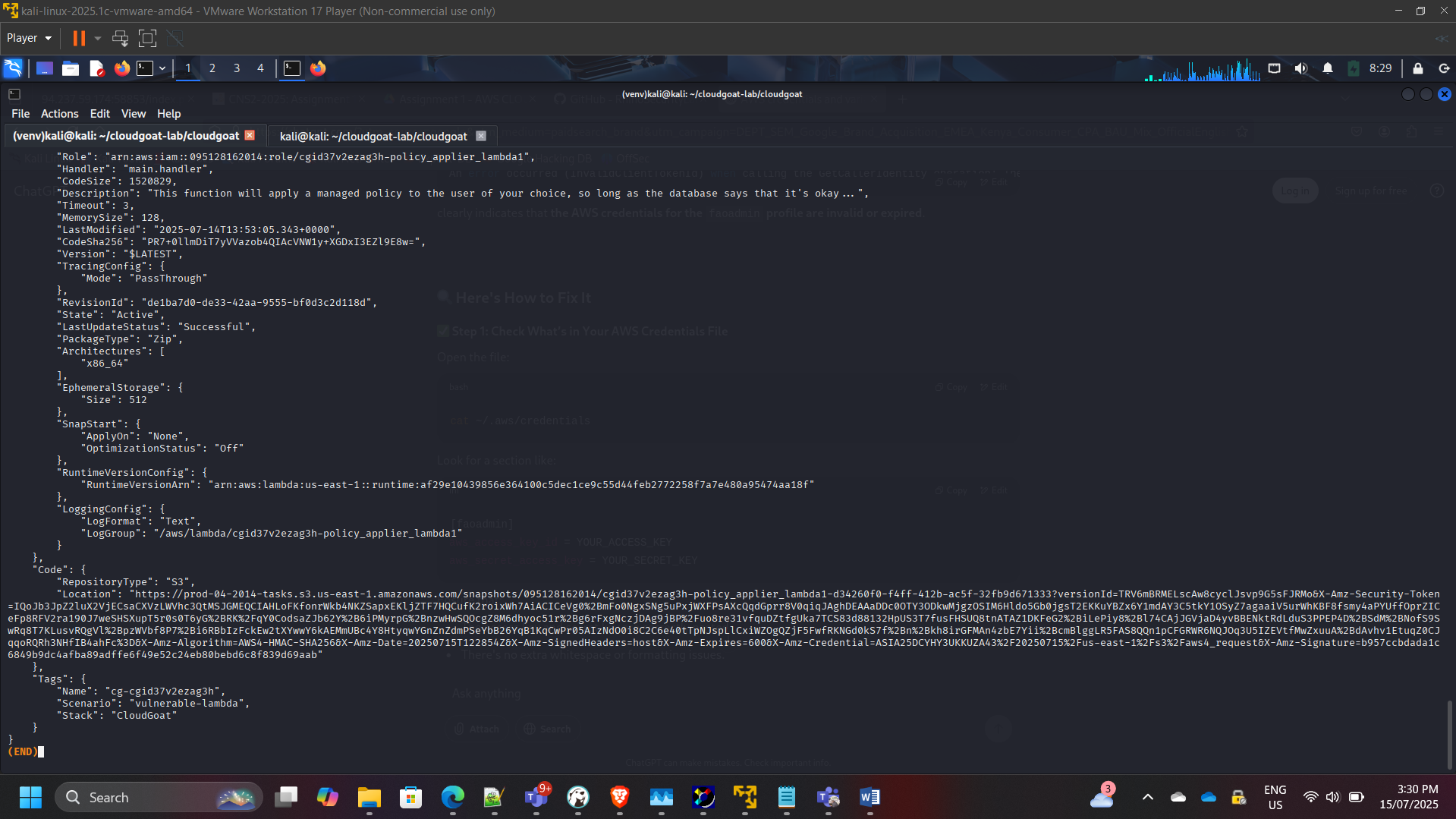Image resolution: width=1456 pixels, height=819 pixels.
Task: Switch to Kali workspace 3
Action: coord(237,68)
